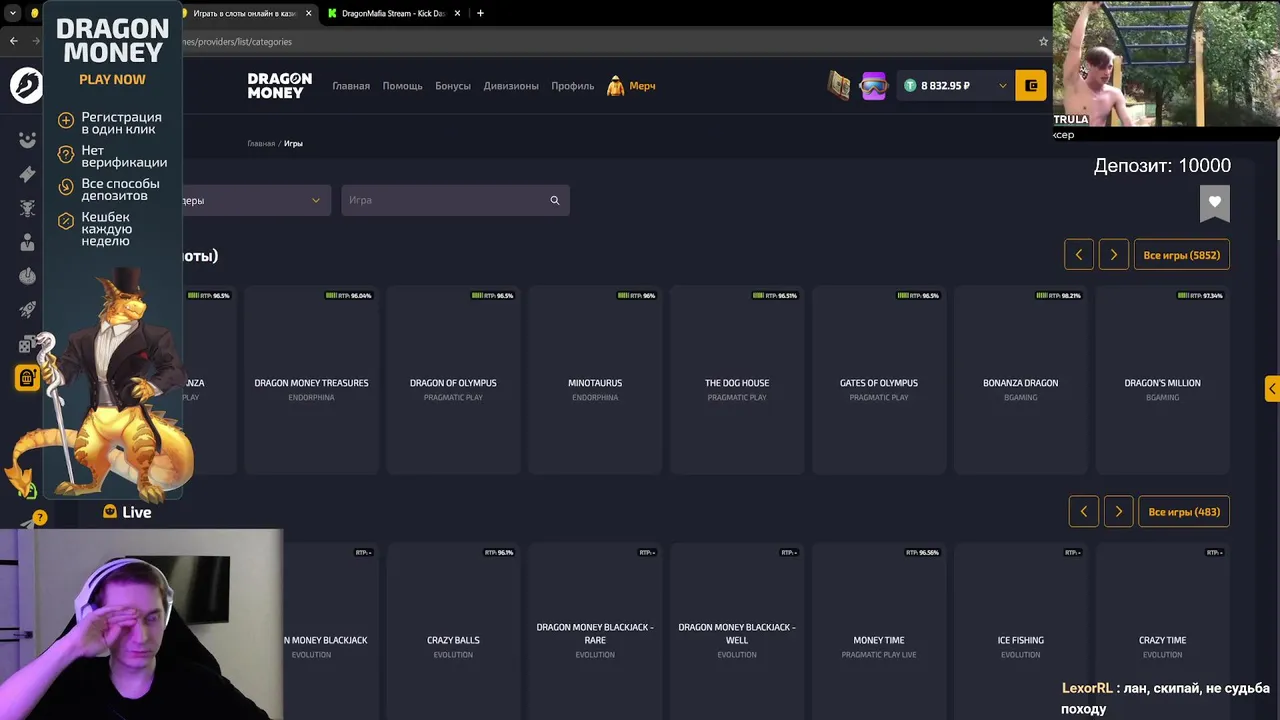Click the heart favorites bookmark
The width and height of the screenshot is (1280, 720).
[1215, 203]
